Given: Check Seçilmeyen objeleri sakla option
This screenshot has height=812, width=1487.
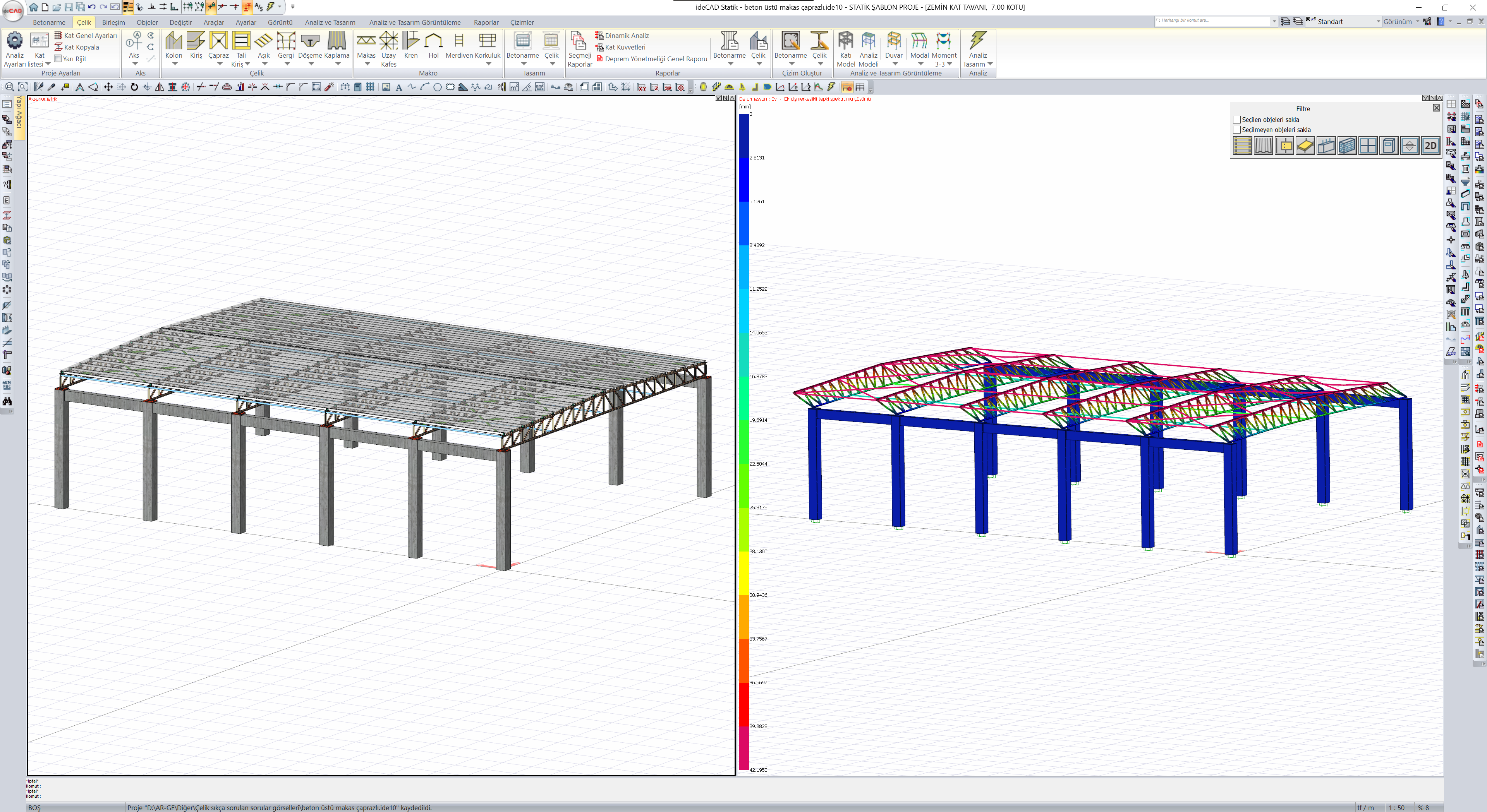Looking at the screenshot, I should (x=1236, y=130).
